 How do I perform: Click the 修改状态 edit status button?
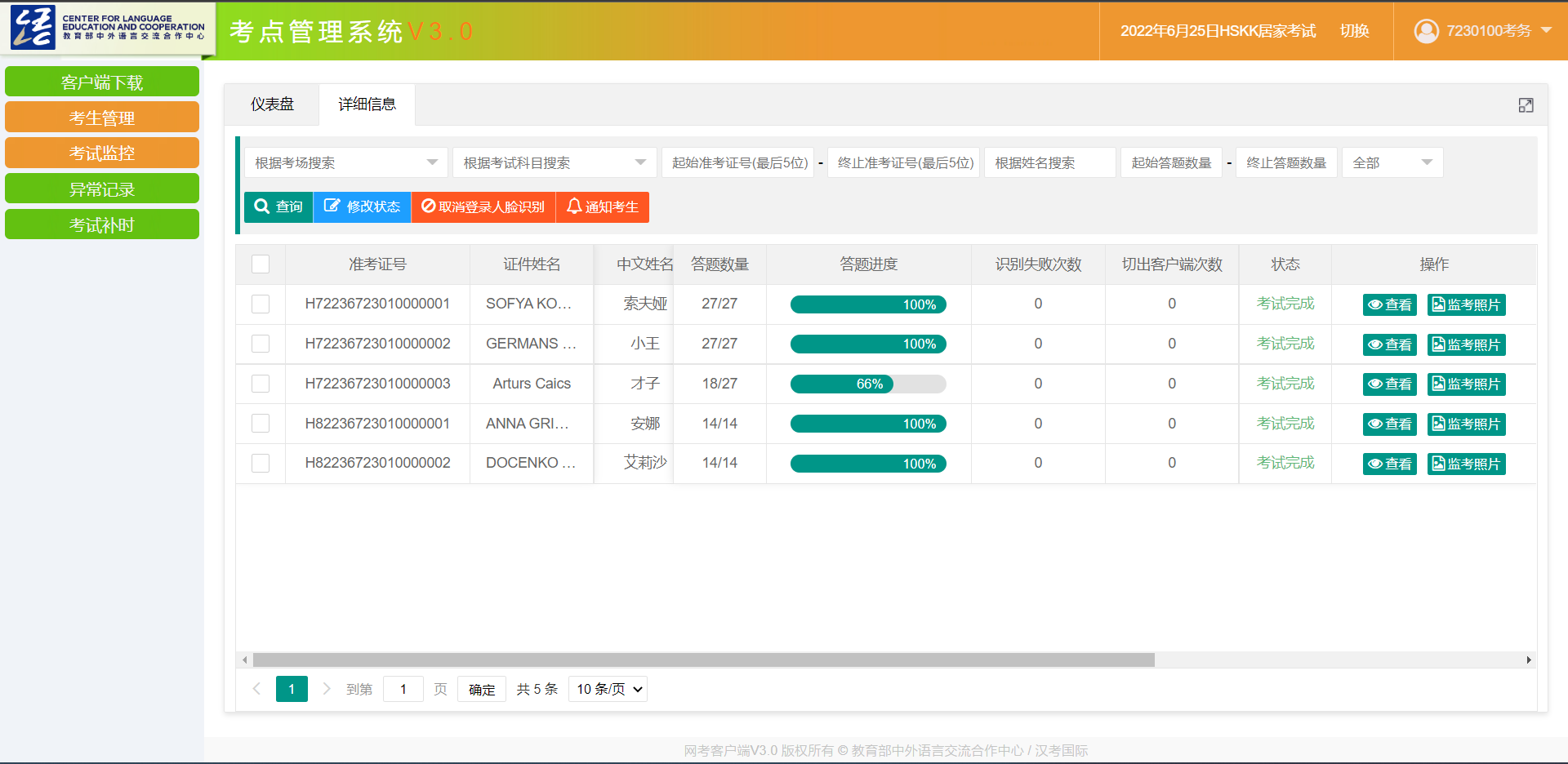coord(362,207)
